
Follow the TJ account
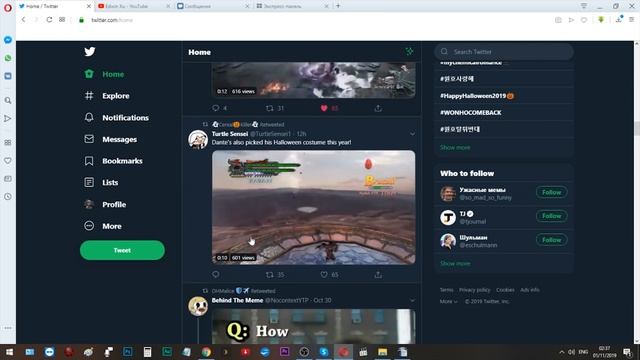pos(551,216)
